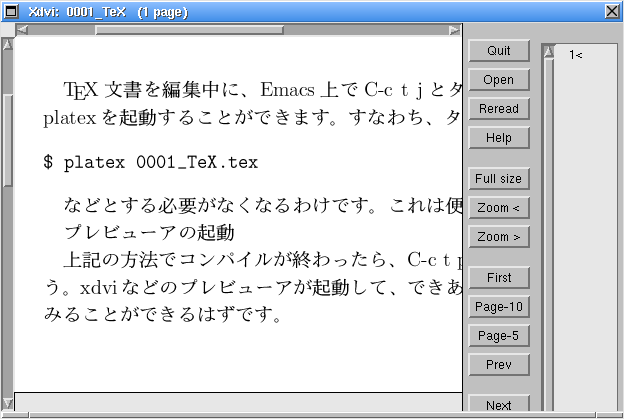Click the vertical scrollbar up arrow
The image size is (624, 419).
[7, 45]
